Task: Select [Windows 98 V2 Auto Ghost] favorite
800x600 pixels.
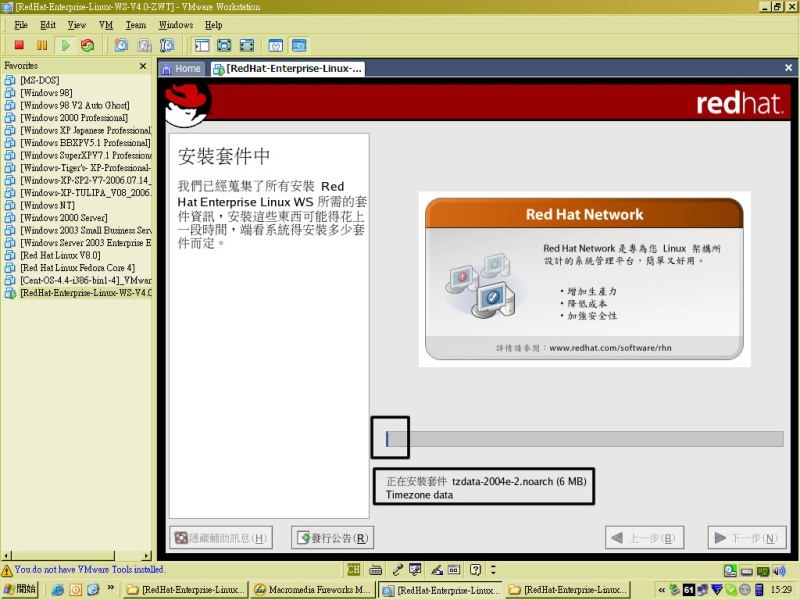Action: tap(74, 105)
